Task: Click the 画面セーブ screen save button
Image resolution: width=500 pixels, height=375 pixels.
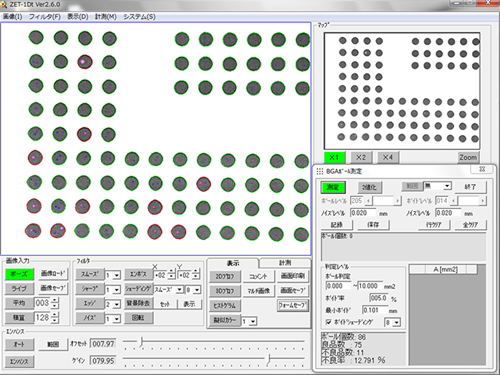Action: [x=292, y=291]
